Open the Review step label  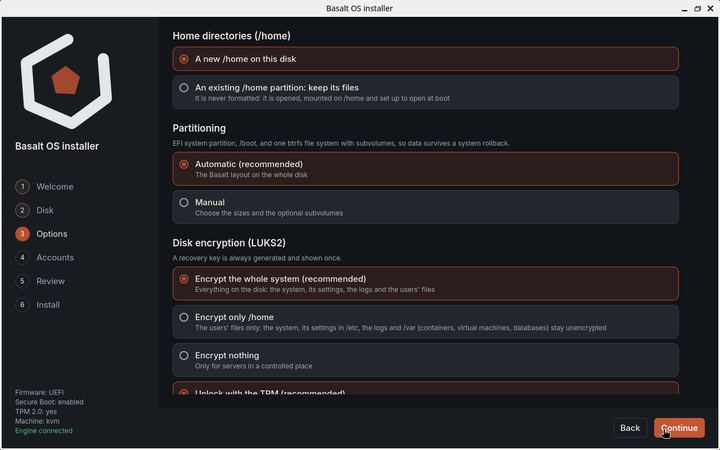51,281
